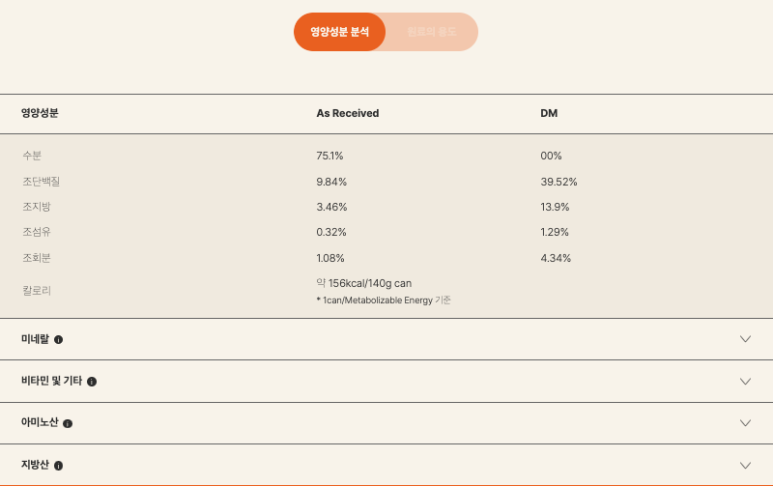773x486 pixels.
Task: Click the info icon beside 지방산
Action: coord(58,466)
